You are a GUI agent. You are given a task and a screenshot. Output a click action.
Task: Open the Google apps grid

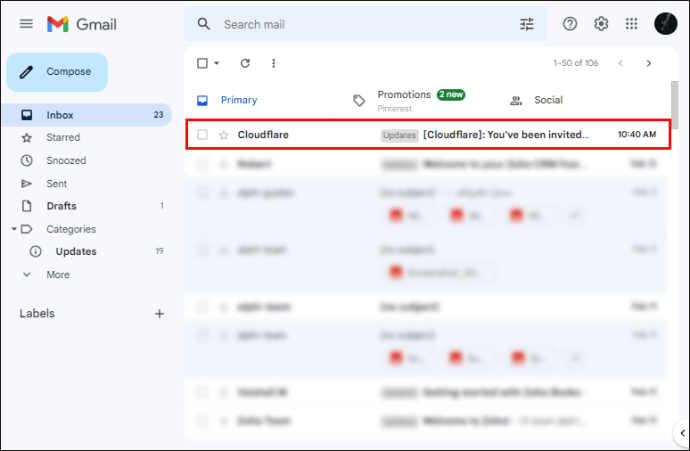(x=631, y=24)
